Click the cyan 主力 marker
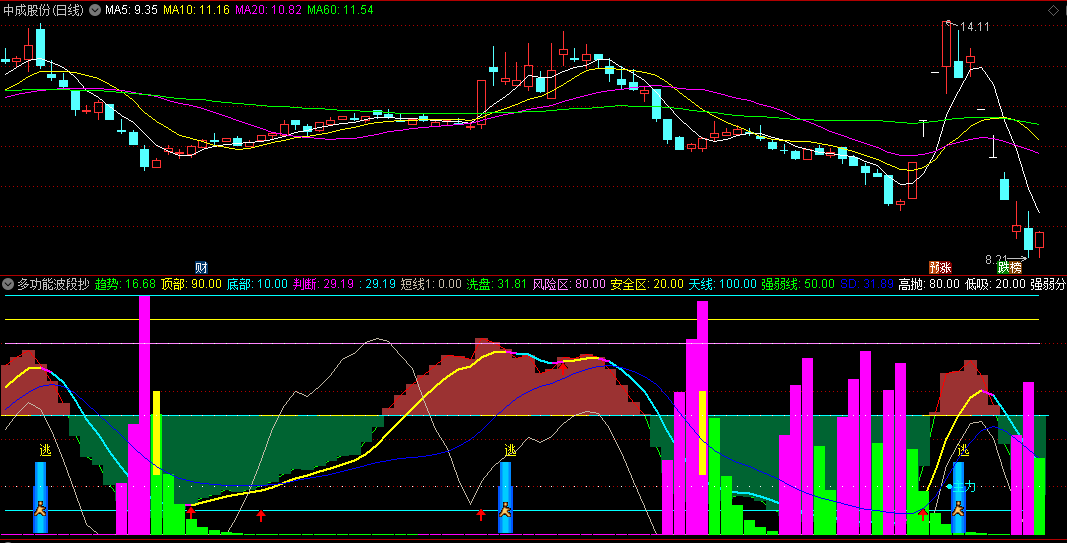The image size is (1067, 543). click(961, 487)
